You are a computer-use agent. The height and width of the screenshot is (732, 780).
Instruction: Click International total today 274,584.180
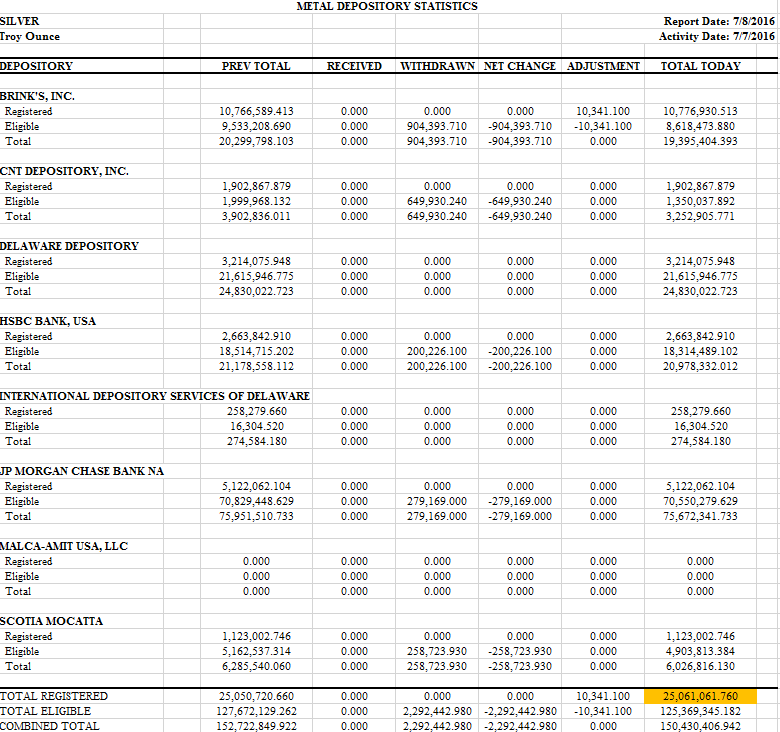[x=701, y=442]
